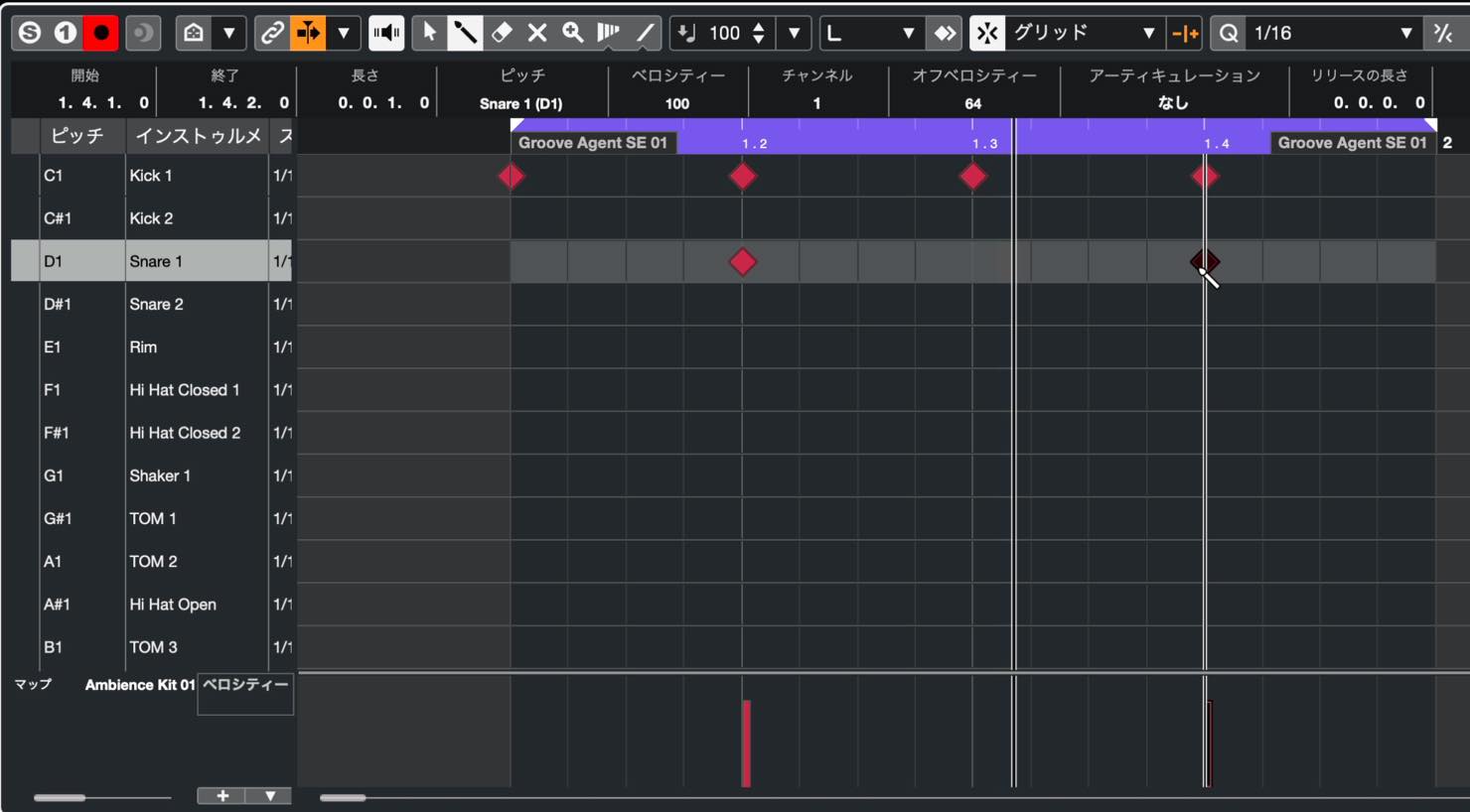
Task: Select the Kick 2 drum row
Action: pyautogui.click(x=151, y=218)
